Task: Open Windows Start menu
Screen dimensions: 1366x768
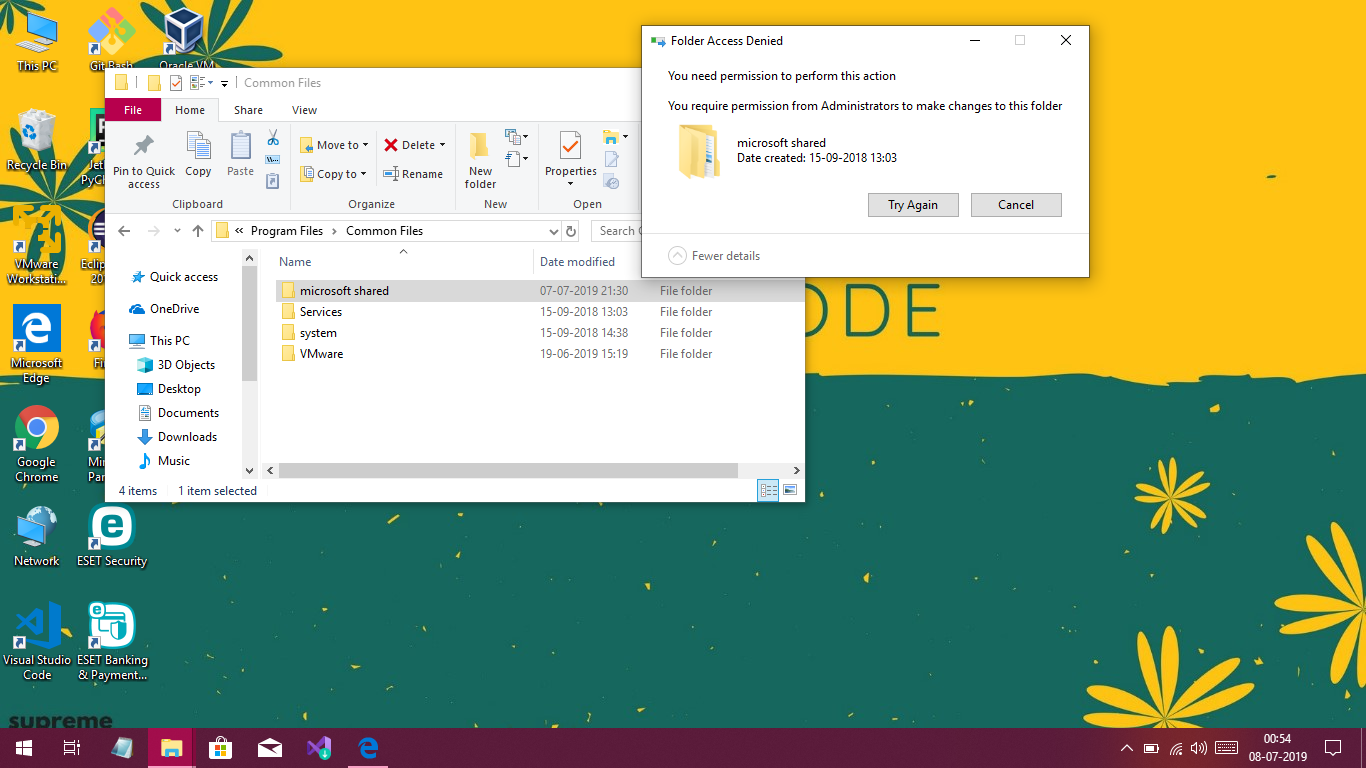Action: pos(24,748)
